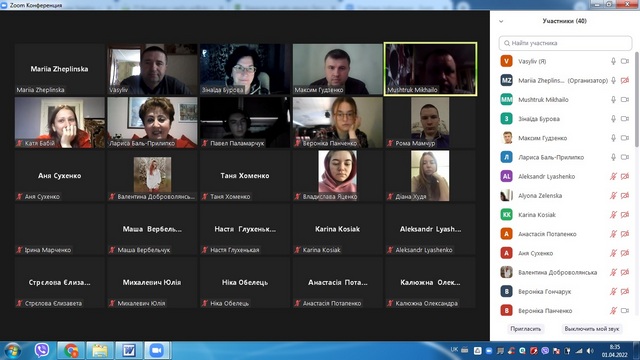Unmute Aleksandr Lyashenko via muted mic icon
This screenshot has height=360, width=640.
tap(613, 176)
